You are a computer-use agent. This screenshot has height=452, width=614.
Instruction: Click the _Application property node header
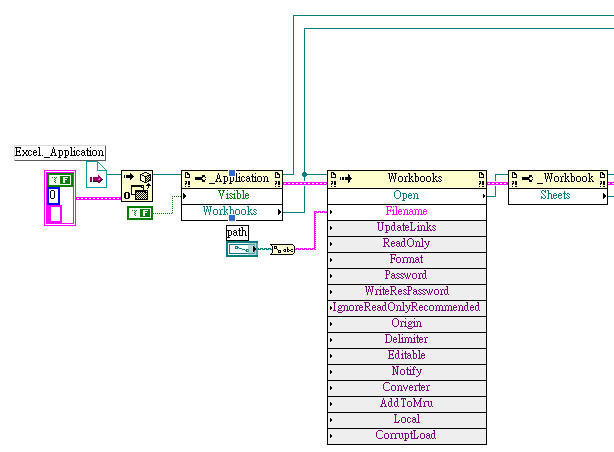[x=232, y=179]
